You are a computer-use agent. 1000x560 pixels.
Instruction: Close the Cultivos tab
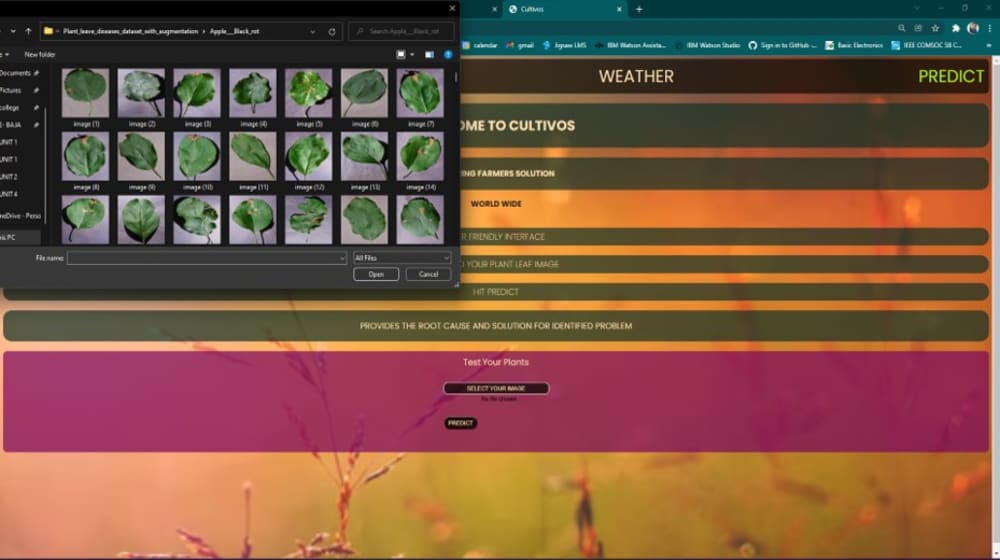619,9
